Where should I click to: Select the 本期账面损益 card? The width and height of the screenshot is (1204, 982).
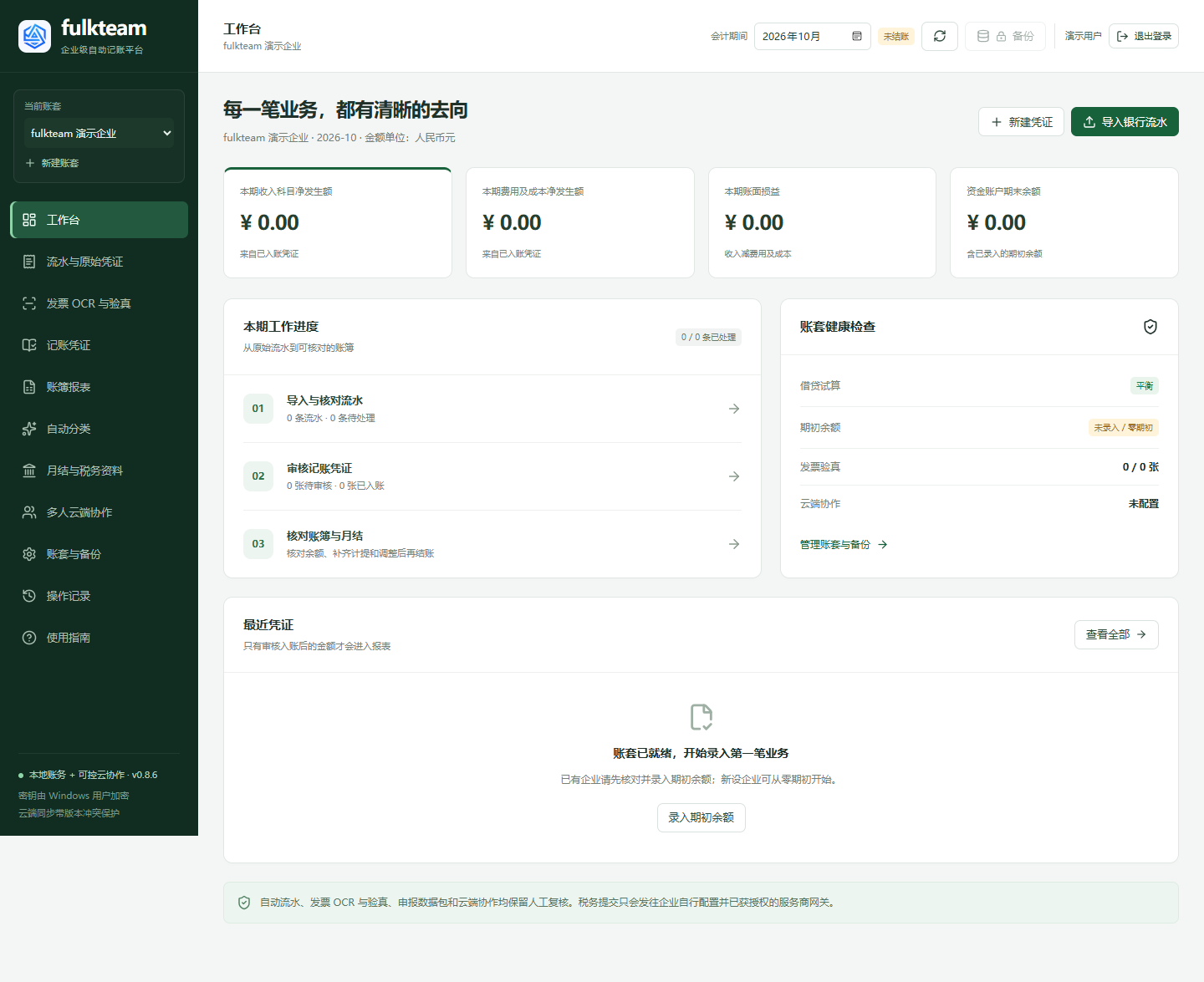[822, 222]
